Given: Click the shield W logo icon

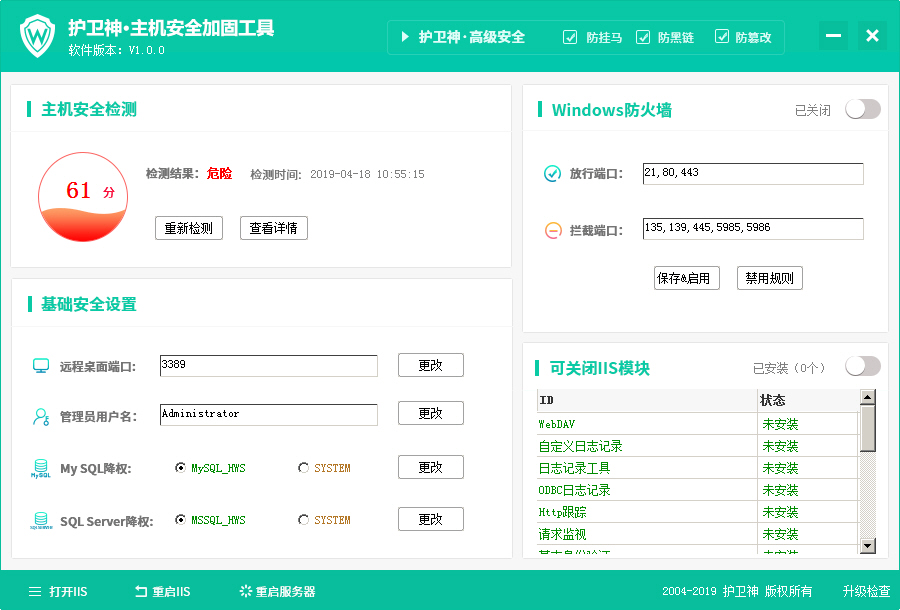Looking at the screenshot, I should (x=37, y=36).
